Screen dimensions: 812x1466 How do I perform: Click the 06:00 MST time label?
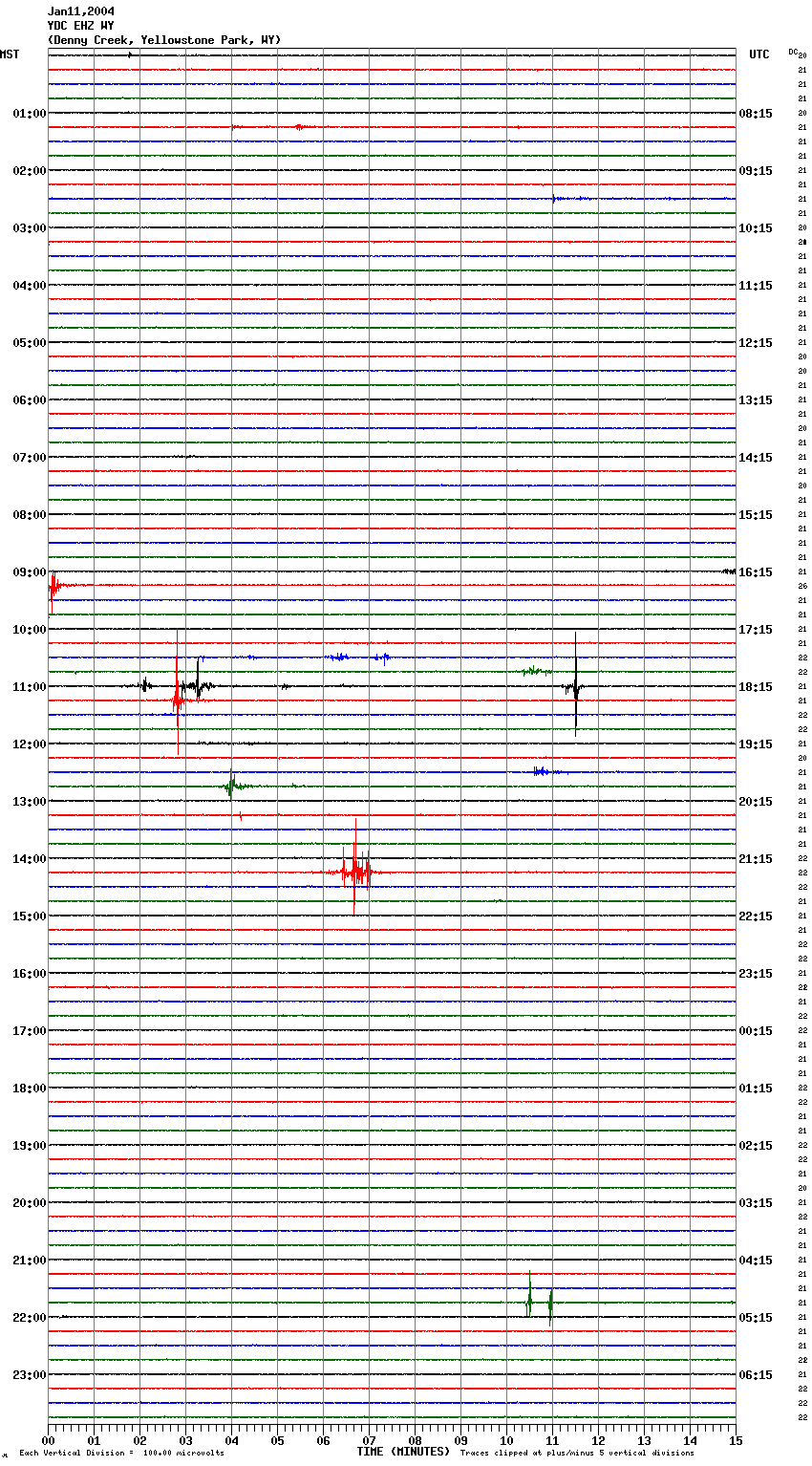pos(30,400)
